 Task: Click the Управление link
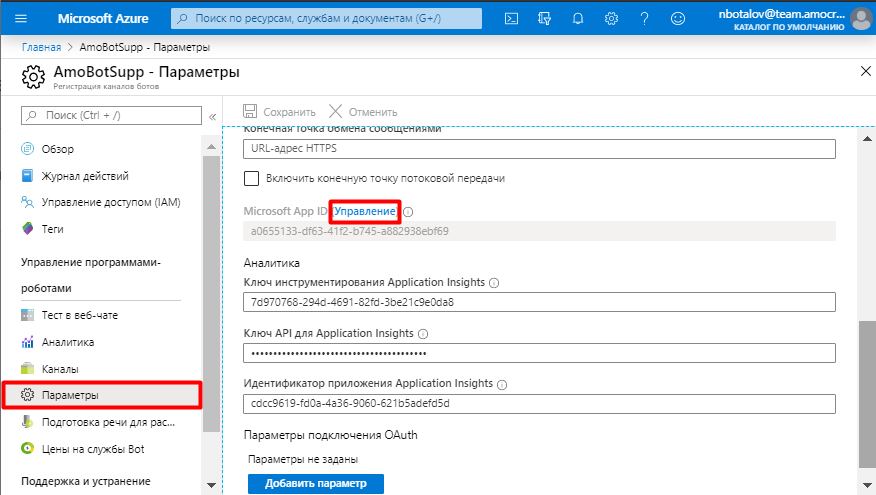click(365, 211)
